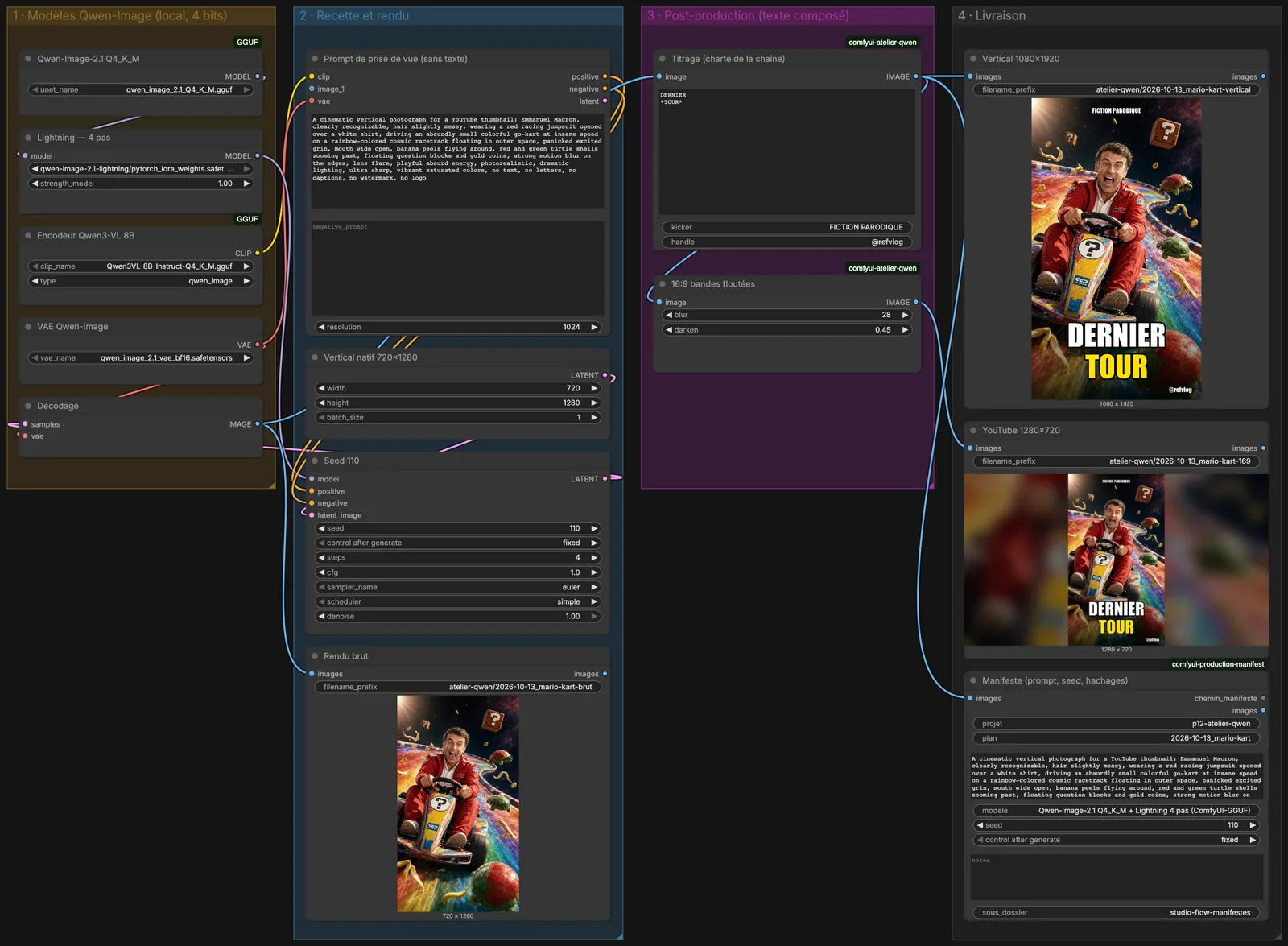
Task: Open the unet_name model selector
Action: (141, 90)
